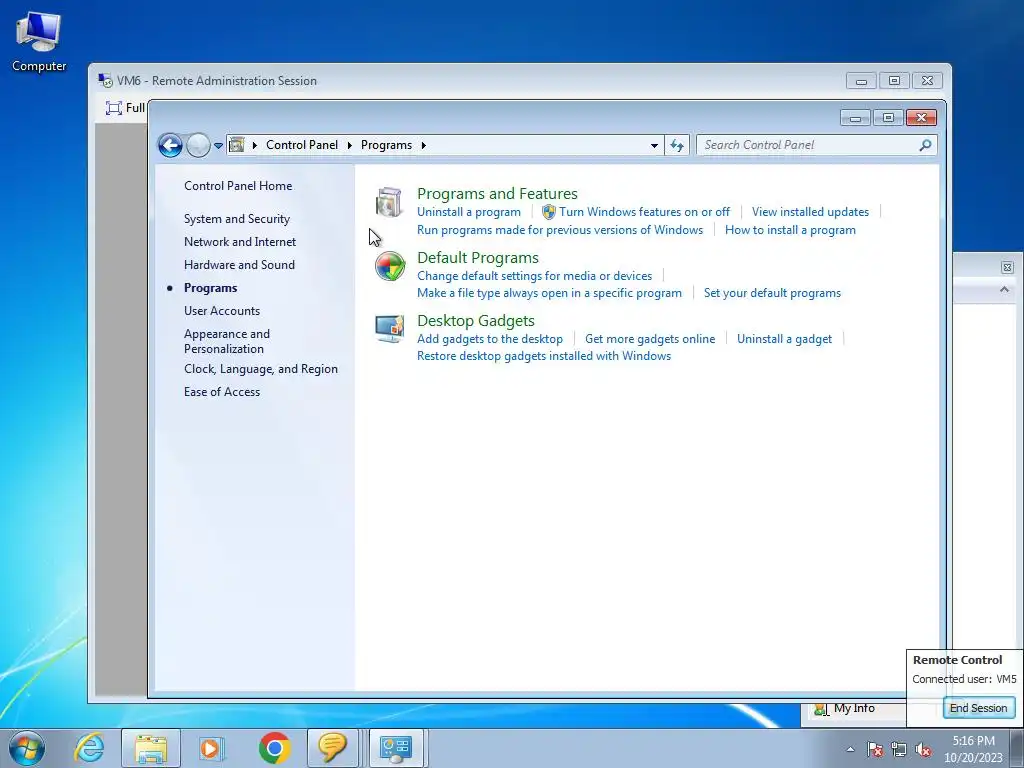Screen dimensions: 1024x768
Task: Click the Control Panel icon in address bar
Action: 237,145
